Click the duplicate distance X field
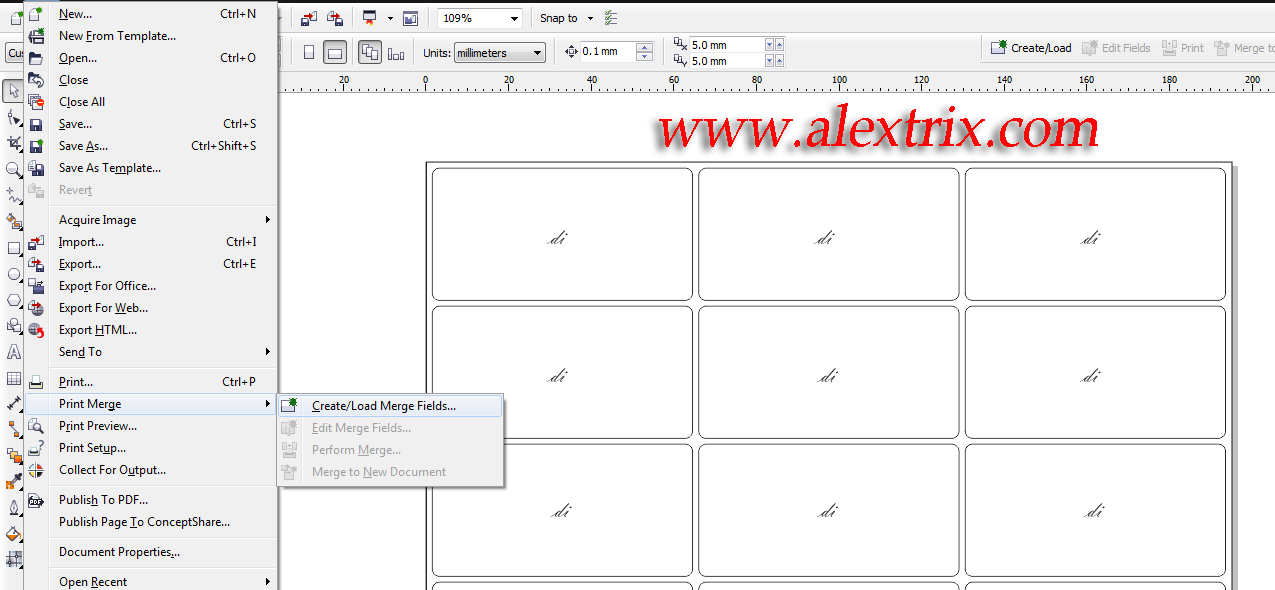This screenshot has height=590, width=1275. coord(726,45)
